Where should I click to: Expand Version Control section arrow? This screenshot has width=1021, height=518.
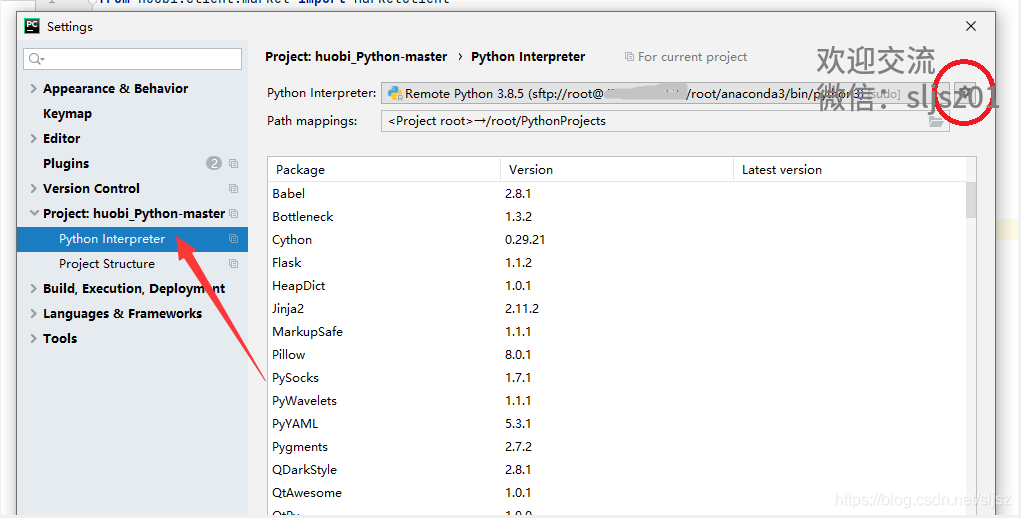coord(33,188)
